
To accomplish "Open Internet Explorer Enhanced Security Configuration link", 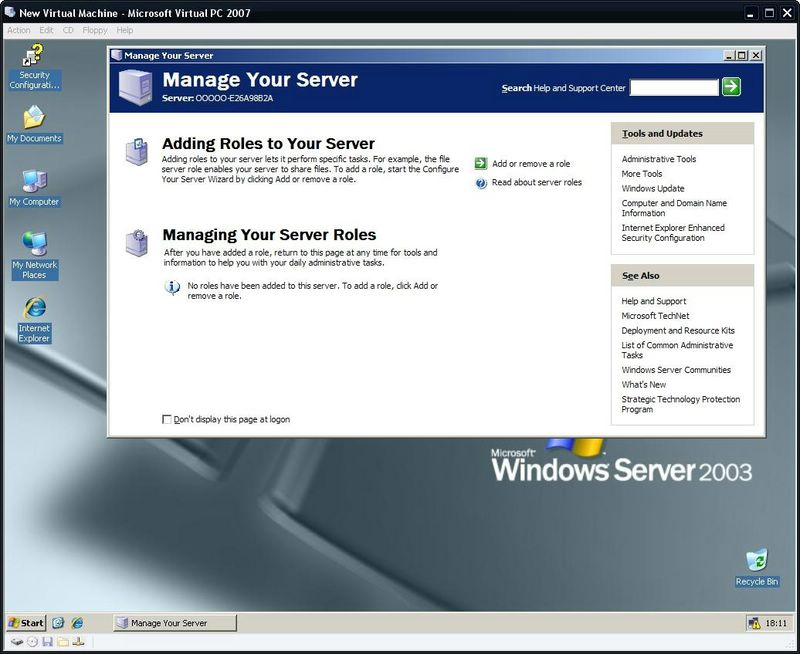I will [x=673, y=233].
